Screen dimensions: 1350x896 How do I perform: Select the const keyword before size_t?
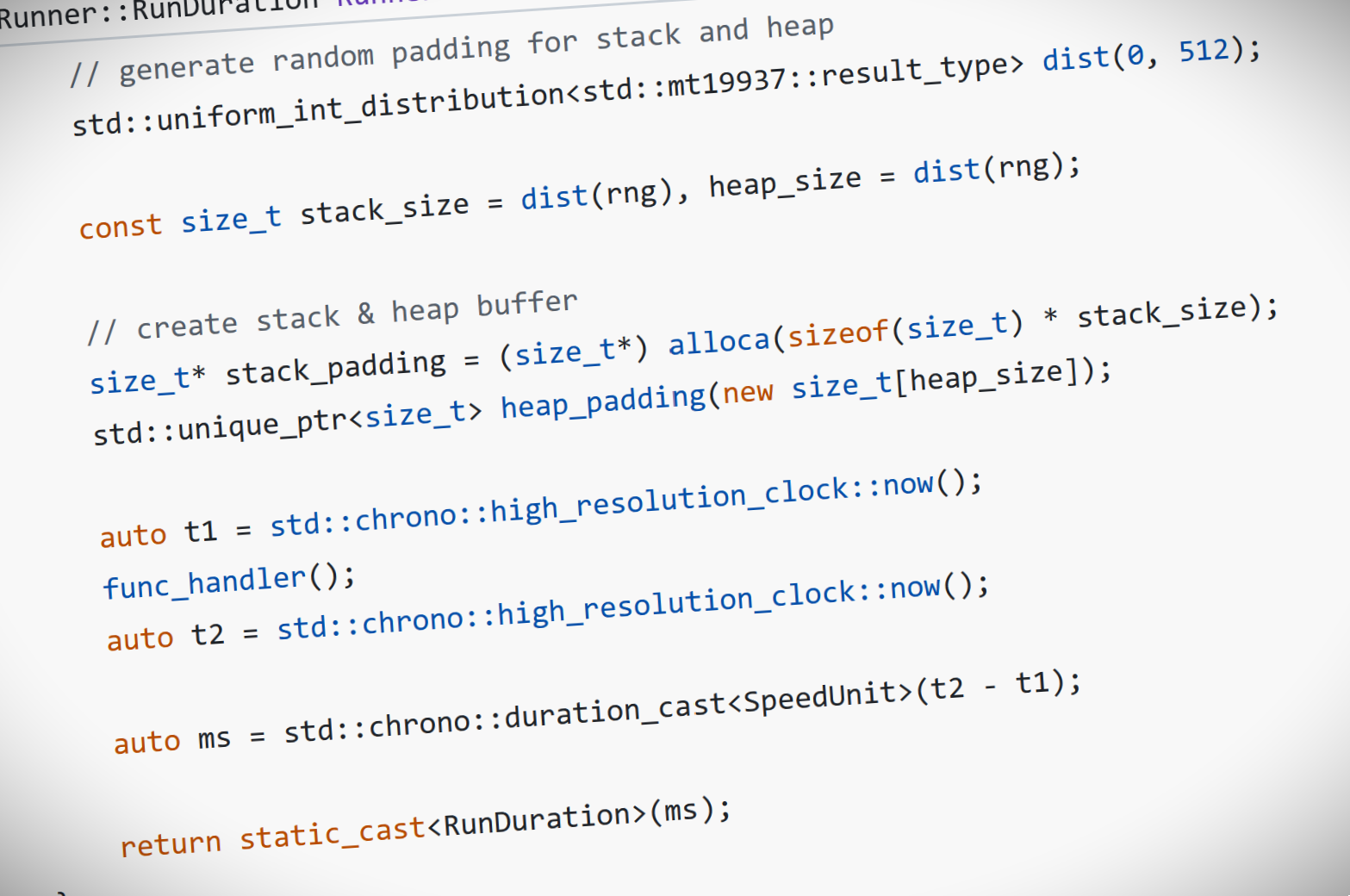121,225
